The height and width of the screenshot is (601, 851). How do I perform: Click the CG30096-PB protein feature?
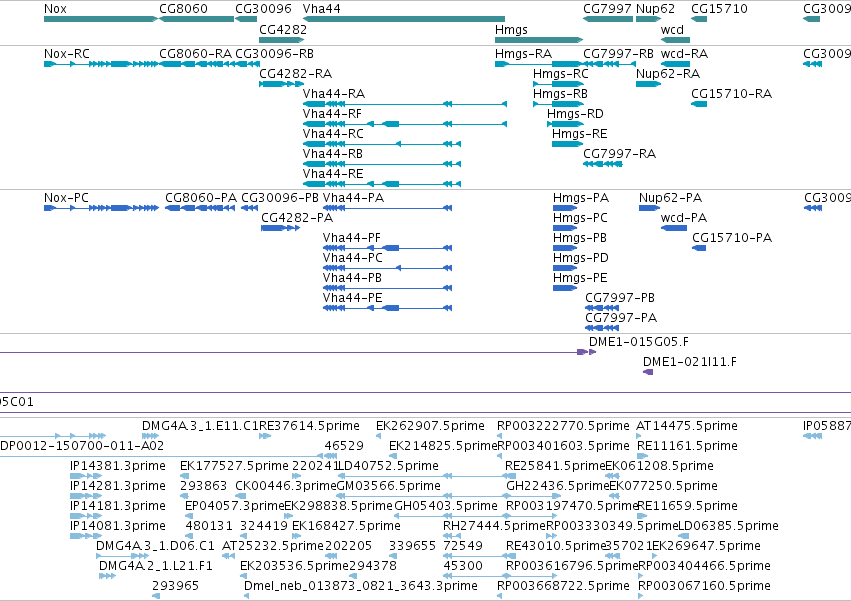(250, 208)
